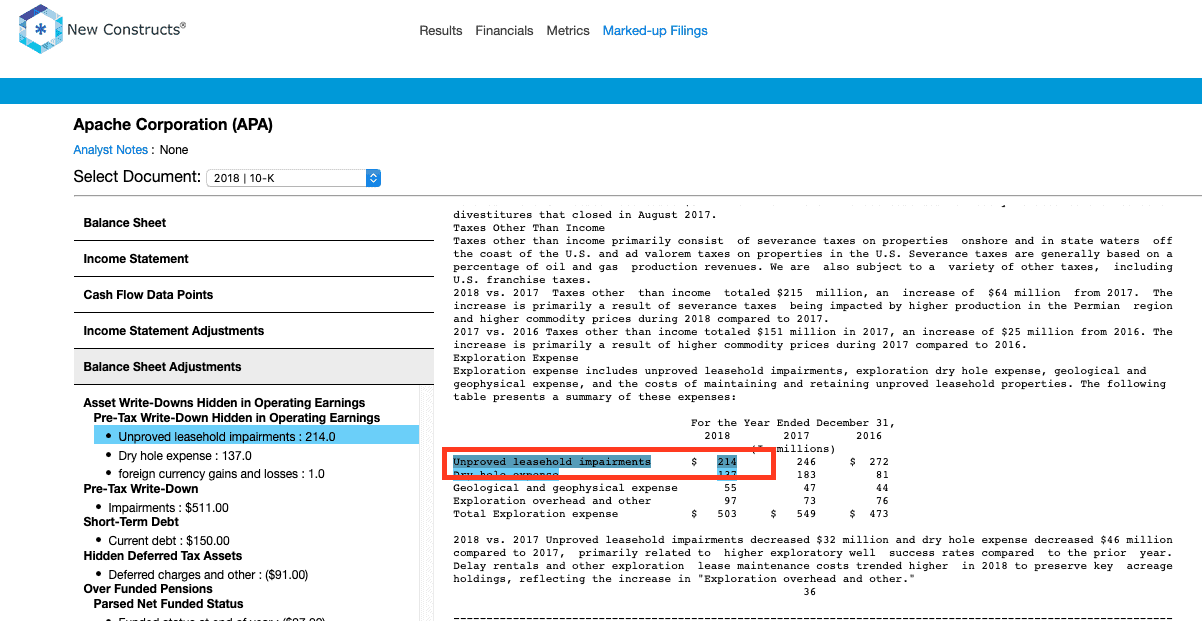Expand the Cash Flow Data Points section

coord(253,295)
